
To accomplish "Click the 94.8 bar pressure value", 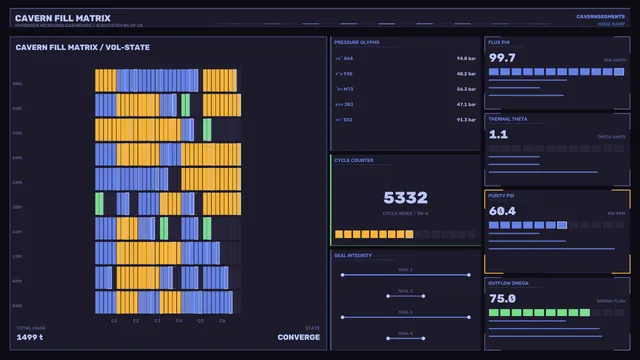I will (466, 58).
